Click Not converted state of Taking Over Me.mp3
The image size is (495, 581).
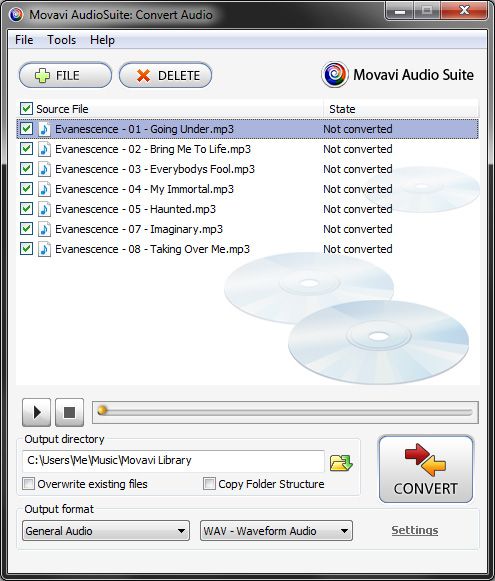(358, 249)
